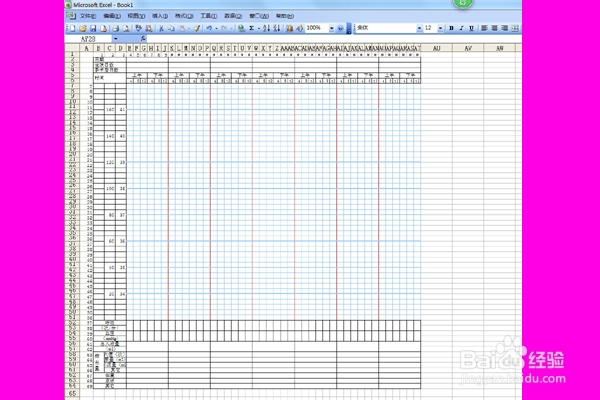The width and height of the screenshot is (600, 400).
Task: Click the fx insert function button
Action: 143,39
